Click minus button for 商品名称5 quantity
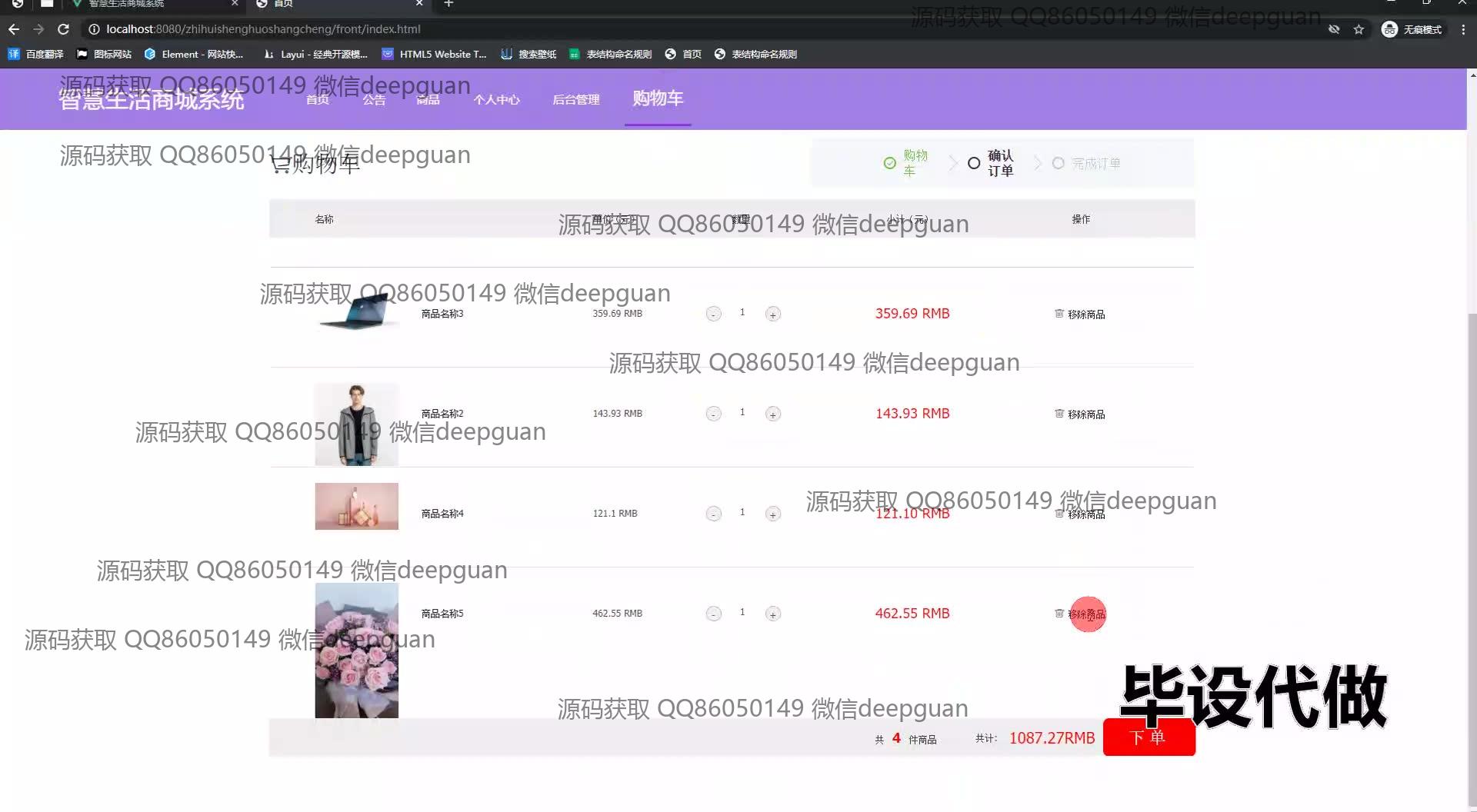This screenshot has height=812, width=1477. [x=713, y=614]
